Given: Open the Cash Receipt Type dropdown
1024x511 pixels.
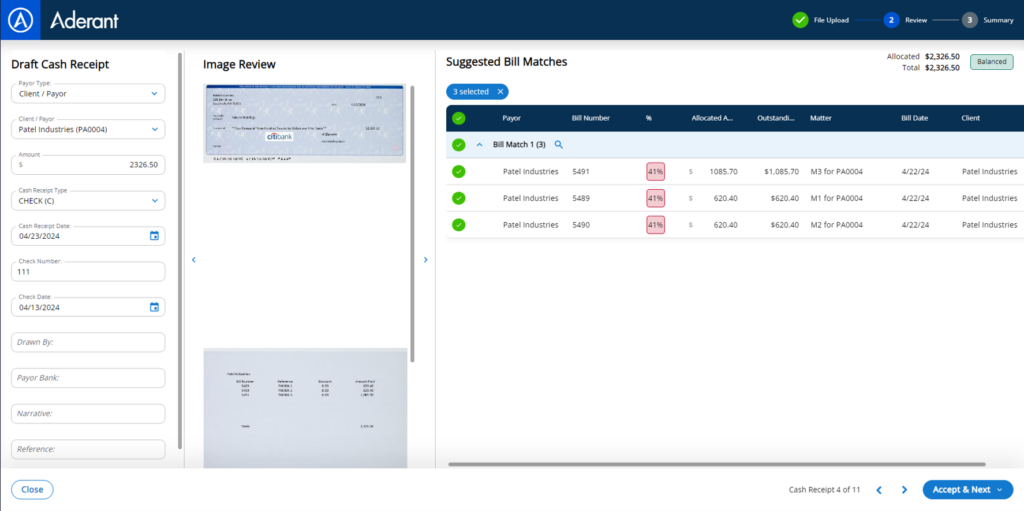Looking at the screenshot, I should 88,201.
